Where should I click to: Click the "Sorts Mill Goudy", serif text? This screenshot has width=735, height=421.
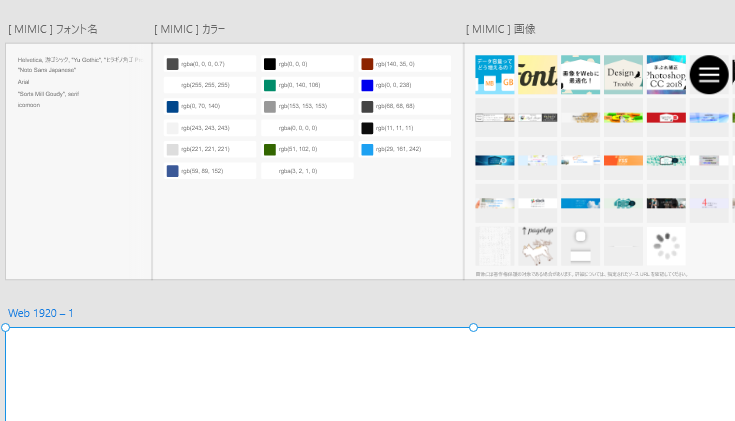coord(48,94)
